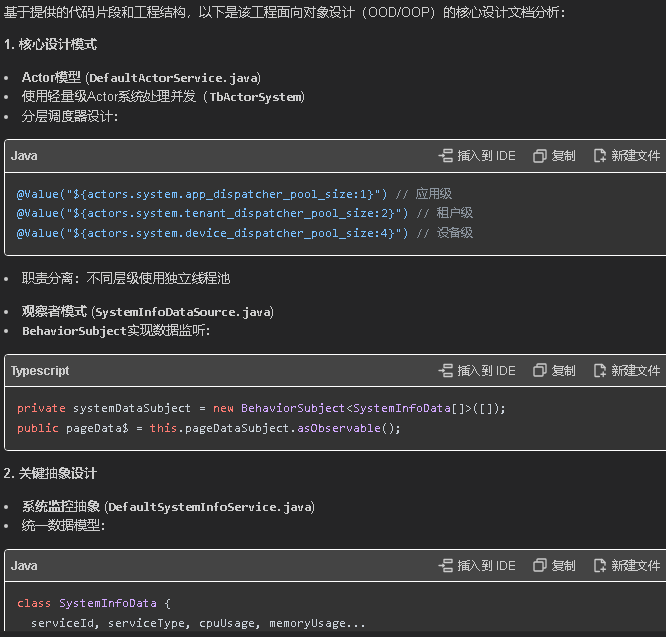Click the device_dispatcher_pool_size code line
The image size is (666, 637).
[x=245, y=233]
